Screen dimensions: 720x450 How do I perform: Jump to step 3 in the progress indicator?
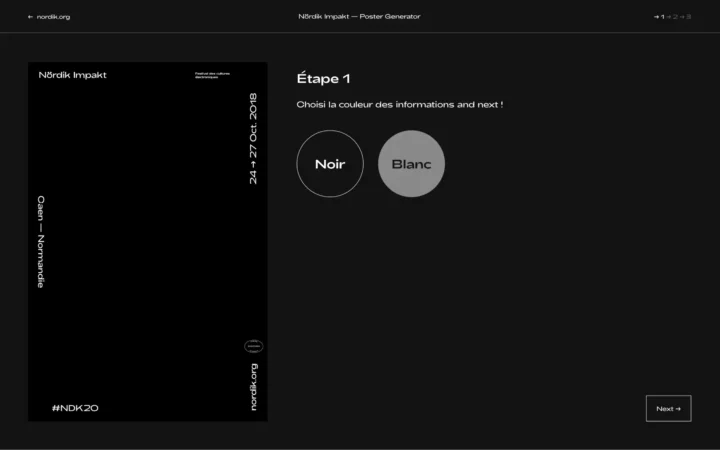tap(688, 17)
